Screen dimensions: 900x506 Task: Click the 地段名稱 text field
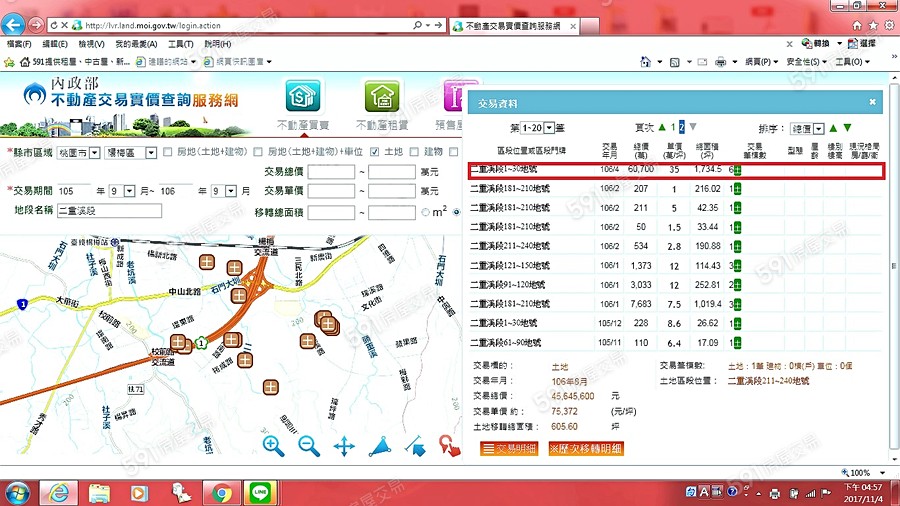pos(109,211)
